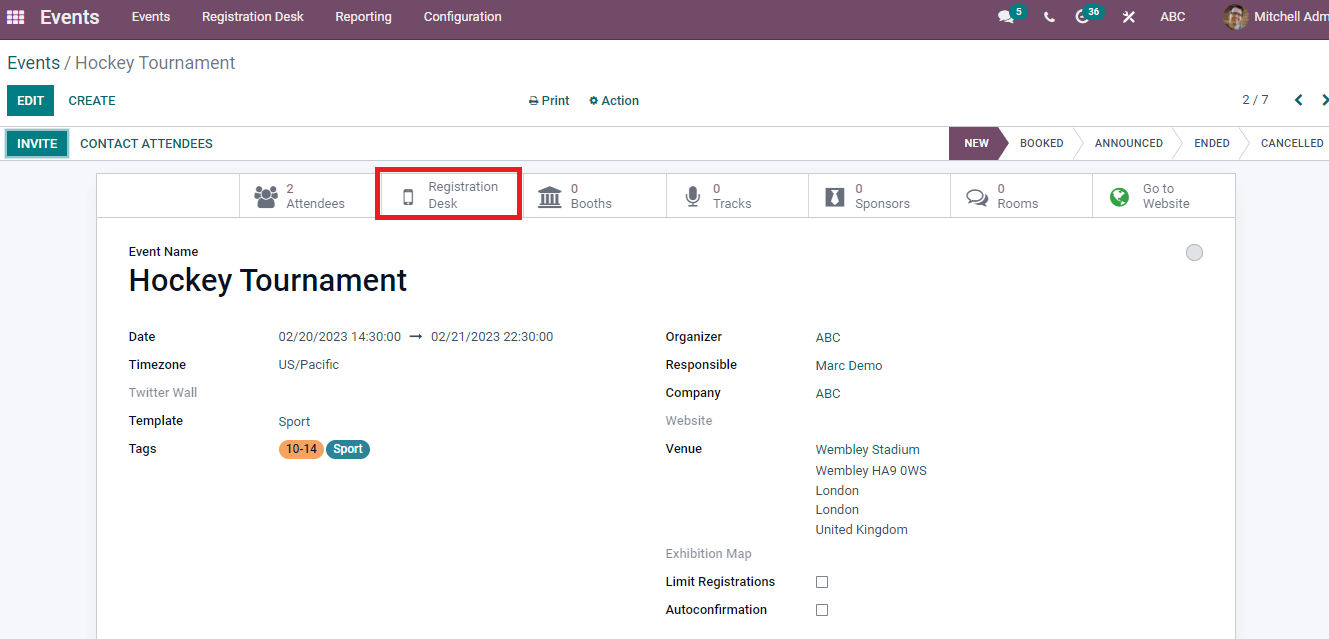Click the Events app title
This screenshot has width=1329, height=639.
pos(70,17)
